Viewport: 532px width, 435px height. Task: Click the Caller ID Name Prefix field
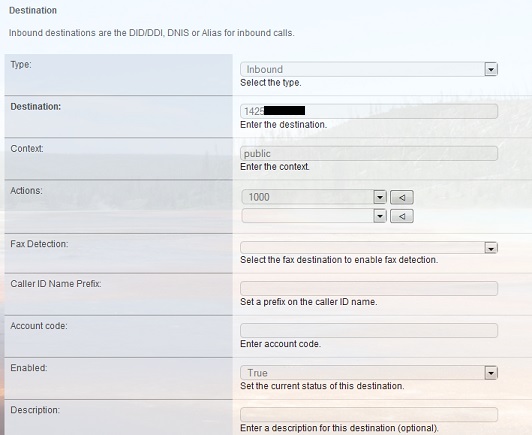pos(369,288)
